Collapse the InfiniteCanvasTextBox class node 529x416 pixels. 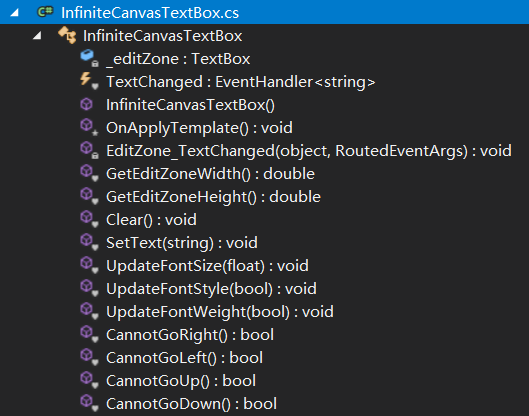tap(37, 35)
